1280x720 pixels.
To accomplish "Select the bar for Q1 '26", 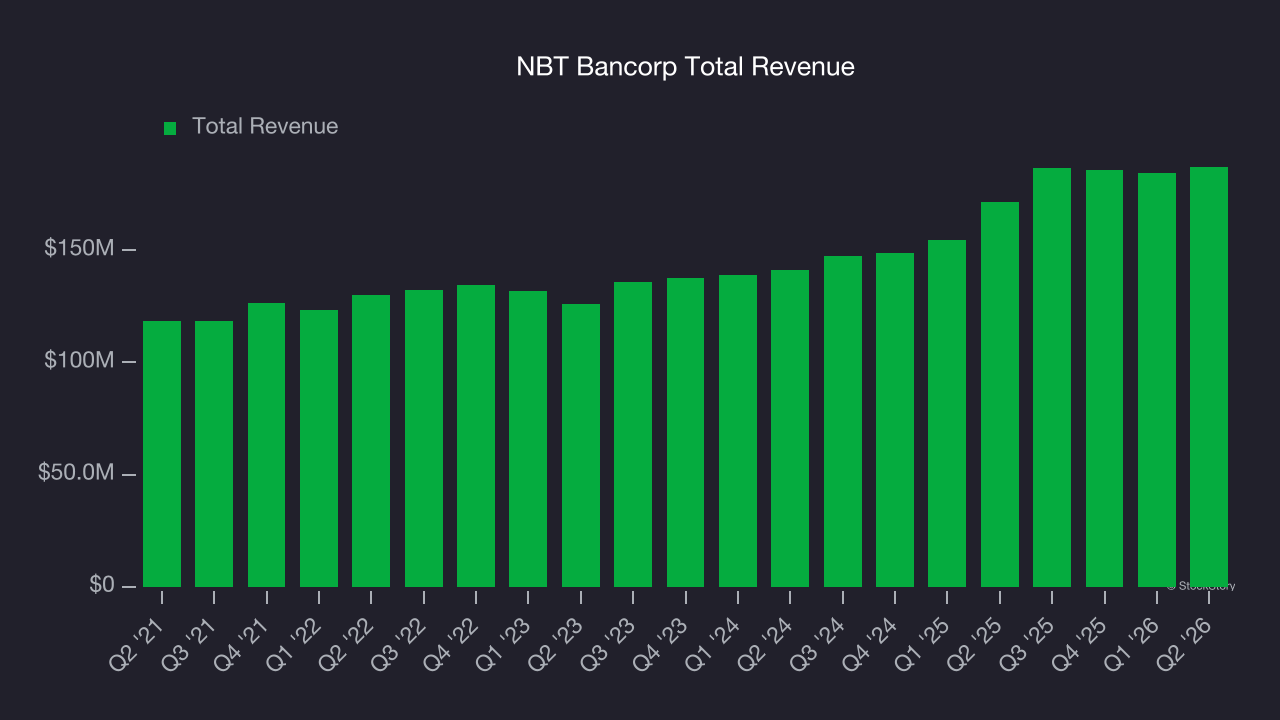I will pos(1157,380).
